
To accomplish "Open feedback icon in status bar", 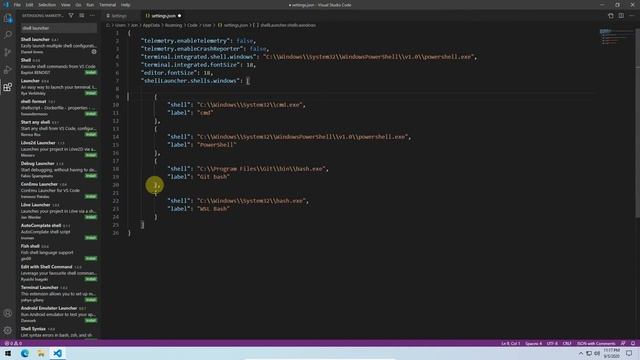I will tap(623, 343).
